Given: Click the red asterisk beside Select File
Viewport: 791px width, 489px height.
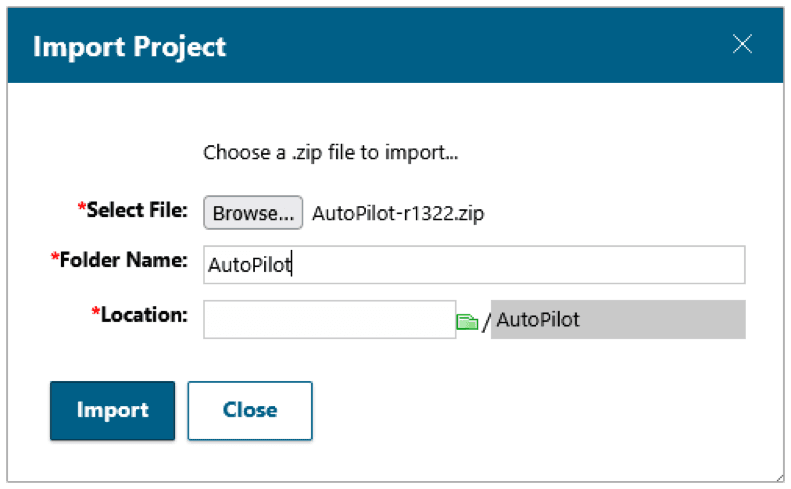Looking at the screenshot, I should pyautogui.click(x=81, y=209).
